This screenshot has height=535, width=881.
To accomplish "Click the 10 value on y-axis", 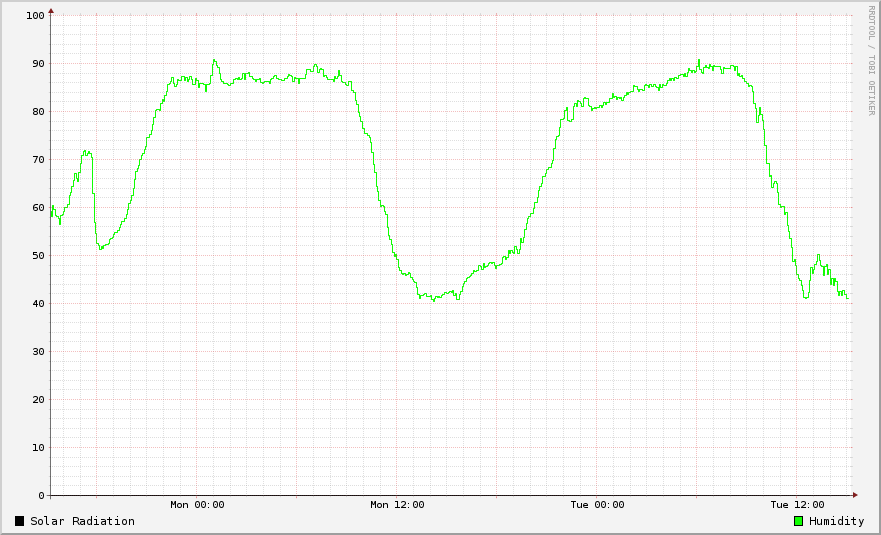I will click(x=38, y=448).
